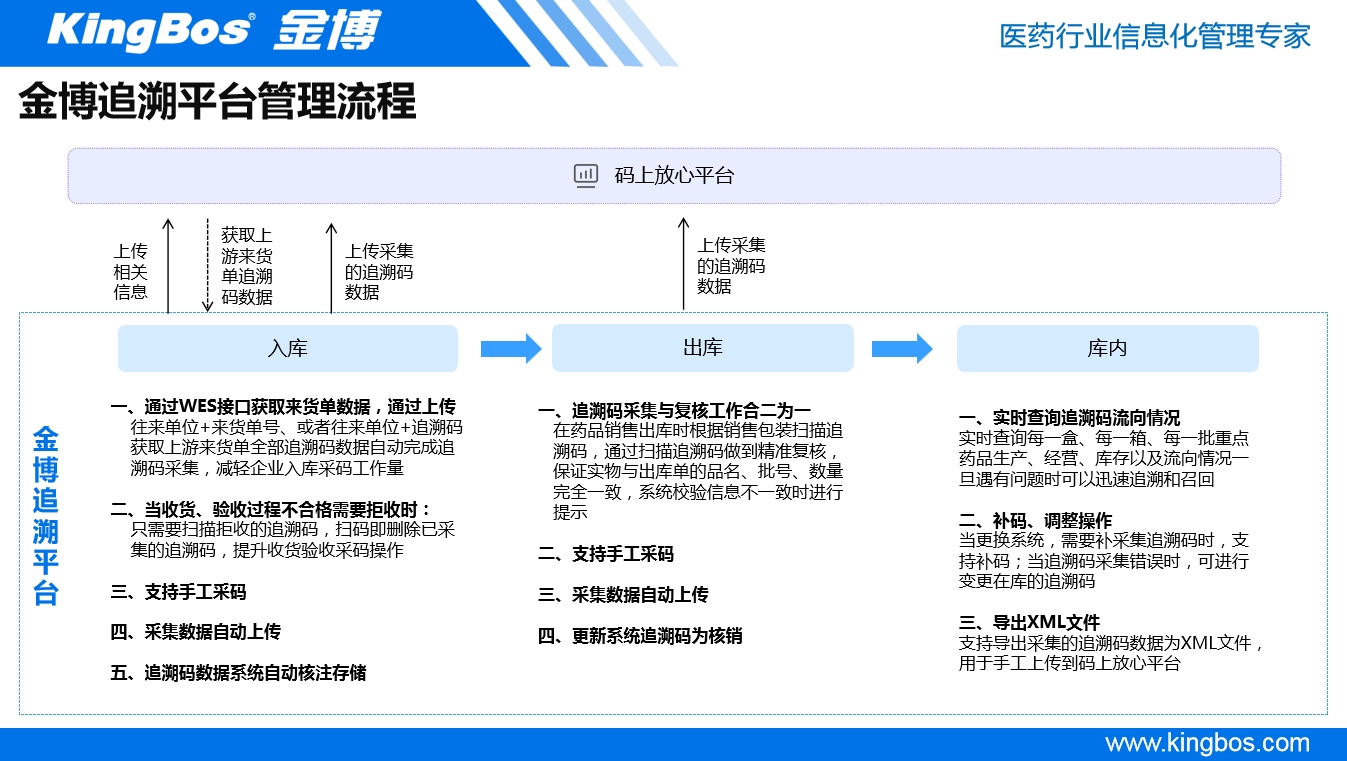Viewport: 1347px width, 761px height.
Task: Click the KingBos 金博 logo
Action: (213, 31)
